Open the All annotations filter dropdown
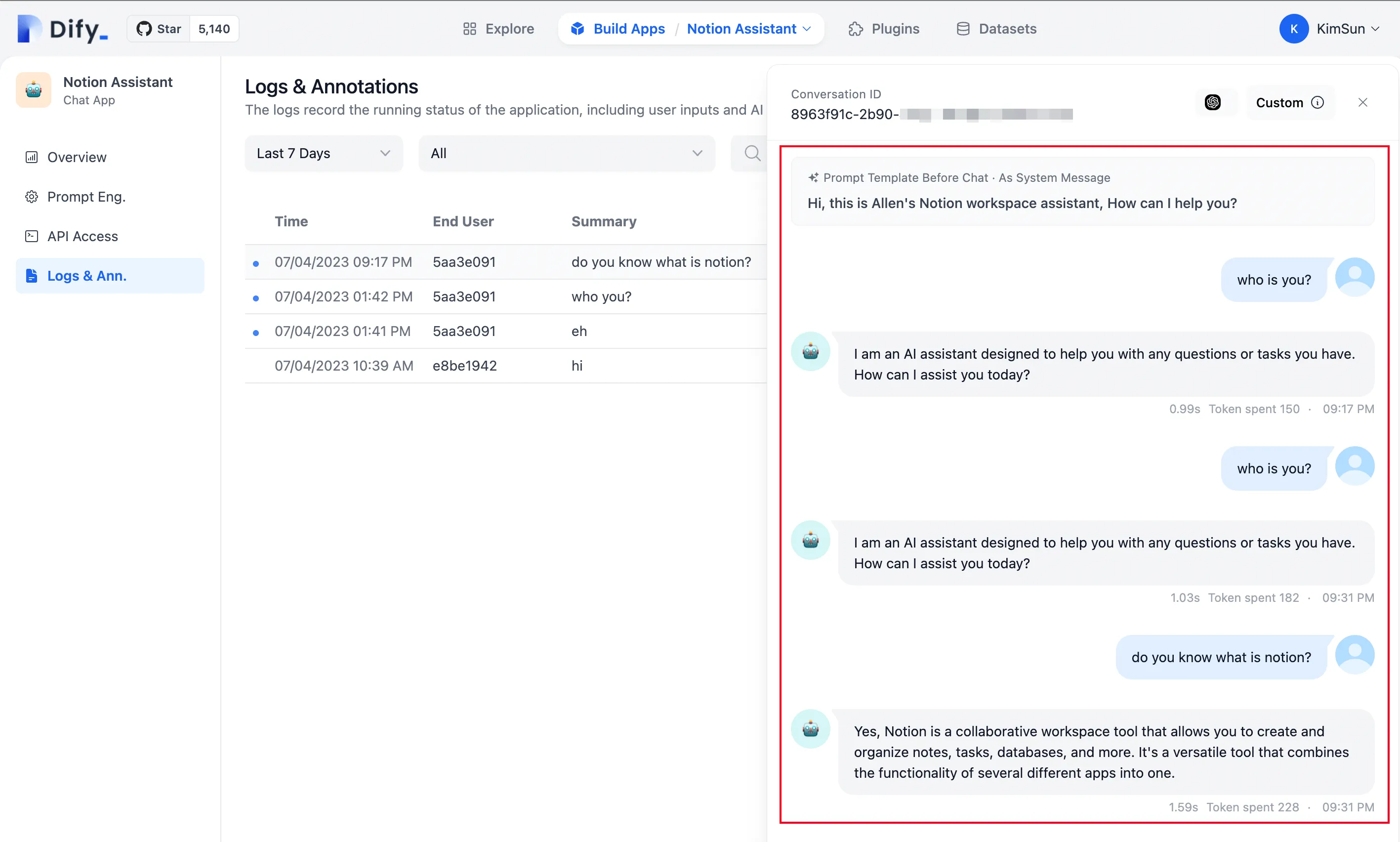This screenshot has width=1400, height=842. (566, 153)
